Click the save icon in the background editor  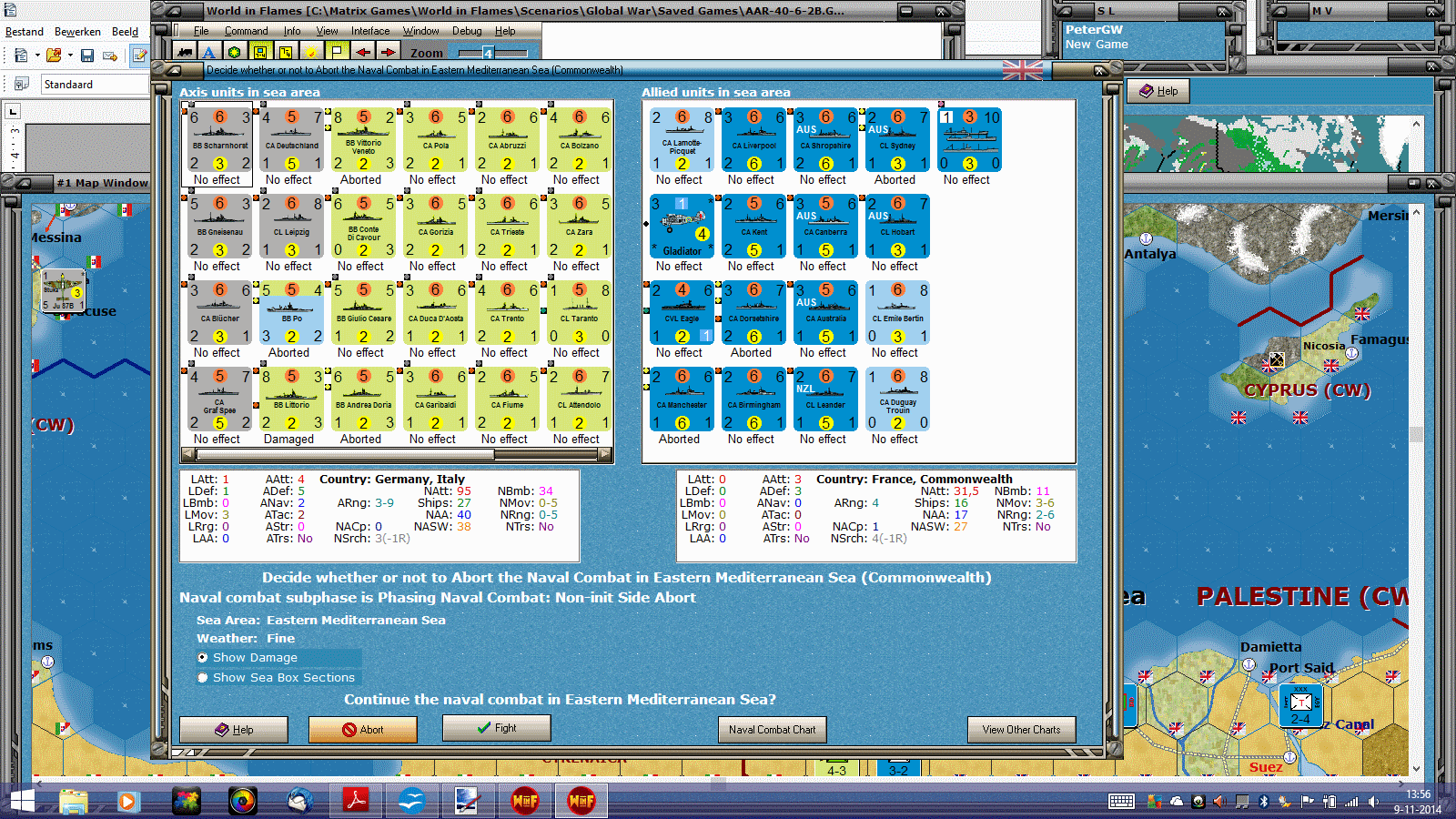click(87, 56)
